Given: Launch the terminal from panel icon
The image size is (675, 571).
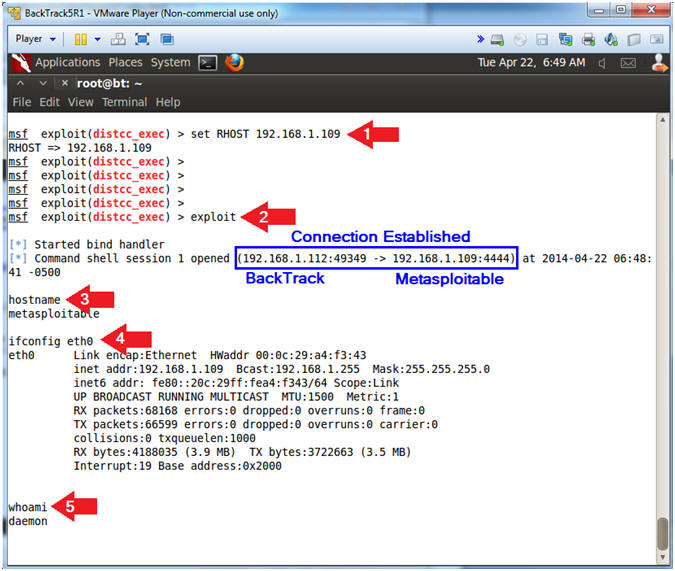Looking at the screenshot, I should click(x=207, y=63).
